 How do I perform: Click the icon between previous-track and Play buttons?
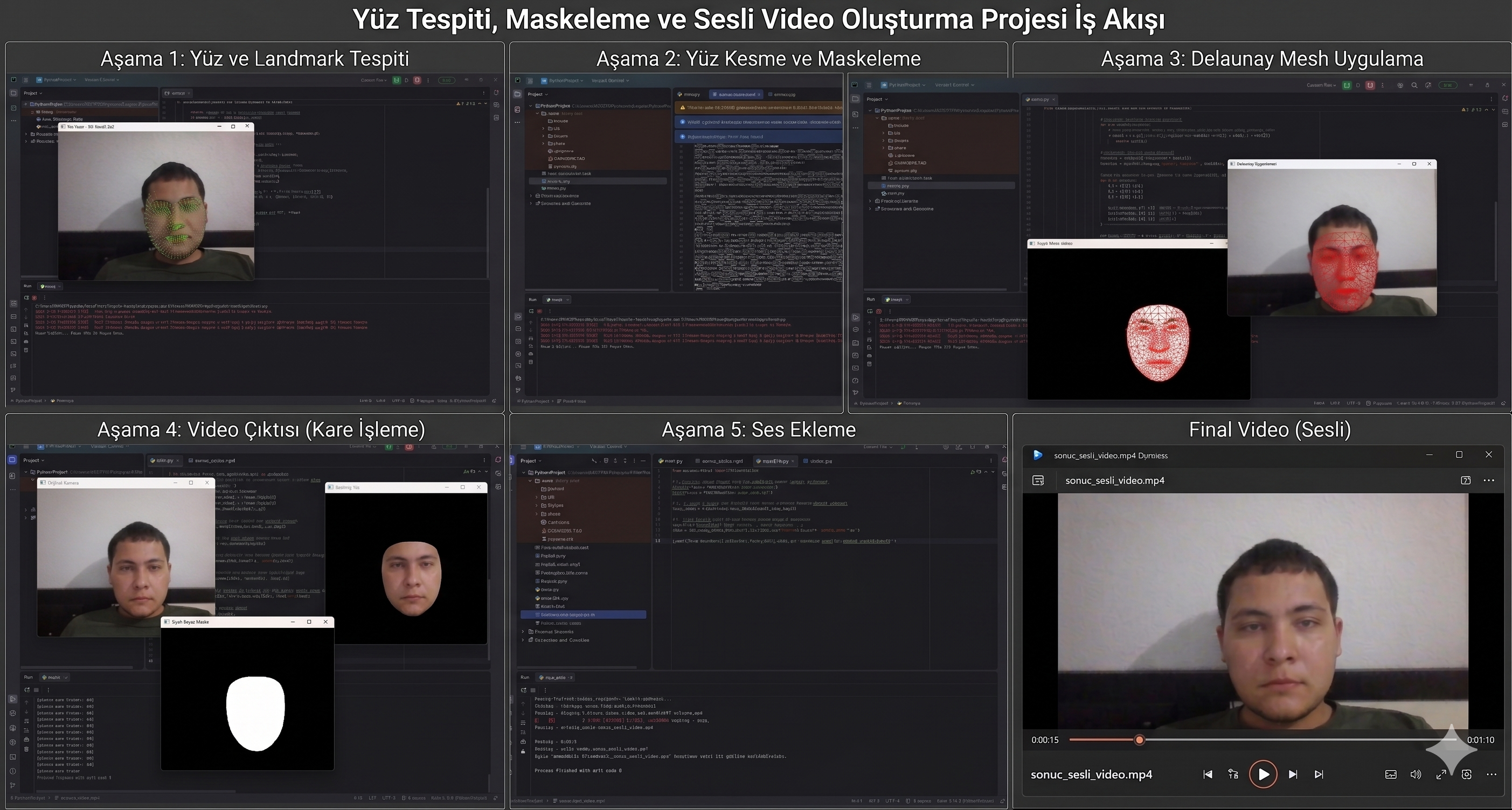click(1233, 774)
